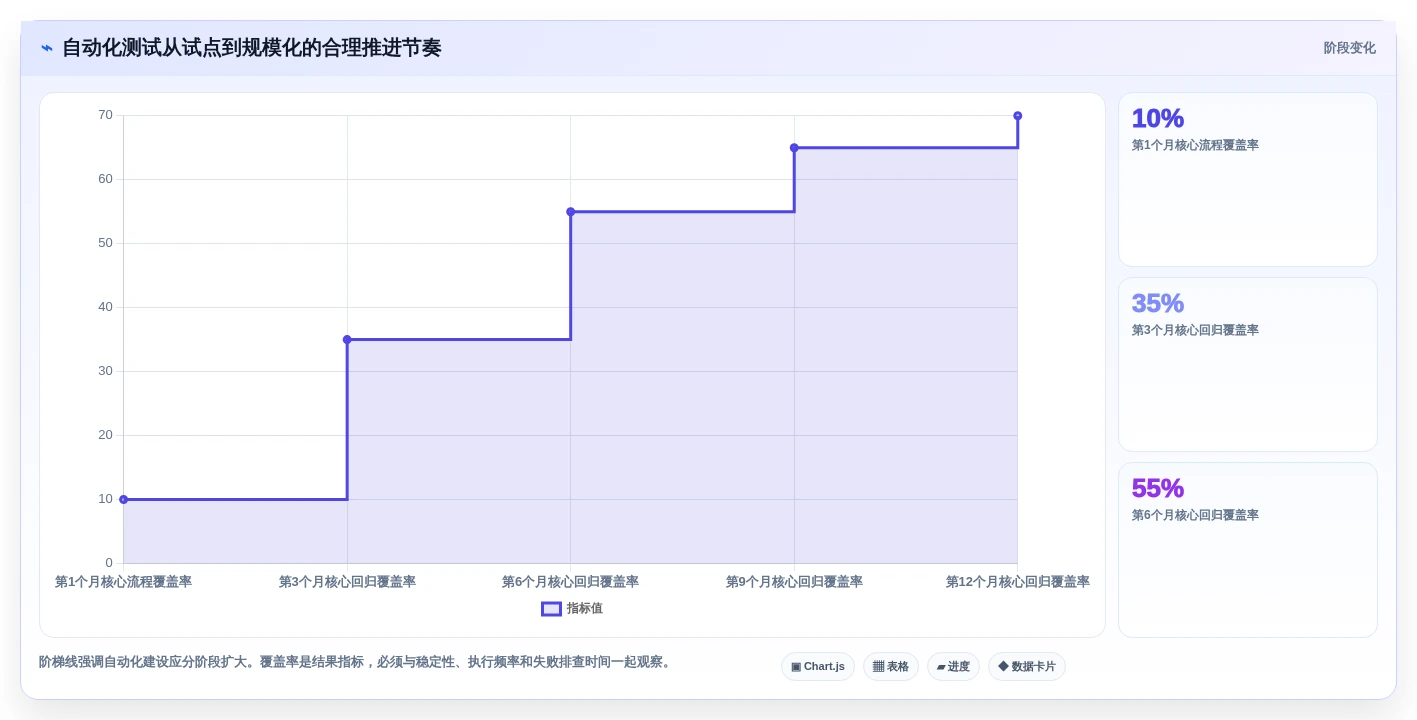Select the Chart.js tag

(x=818, y=667)
